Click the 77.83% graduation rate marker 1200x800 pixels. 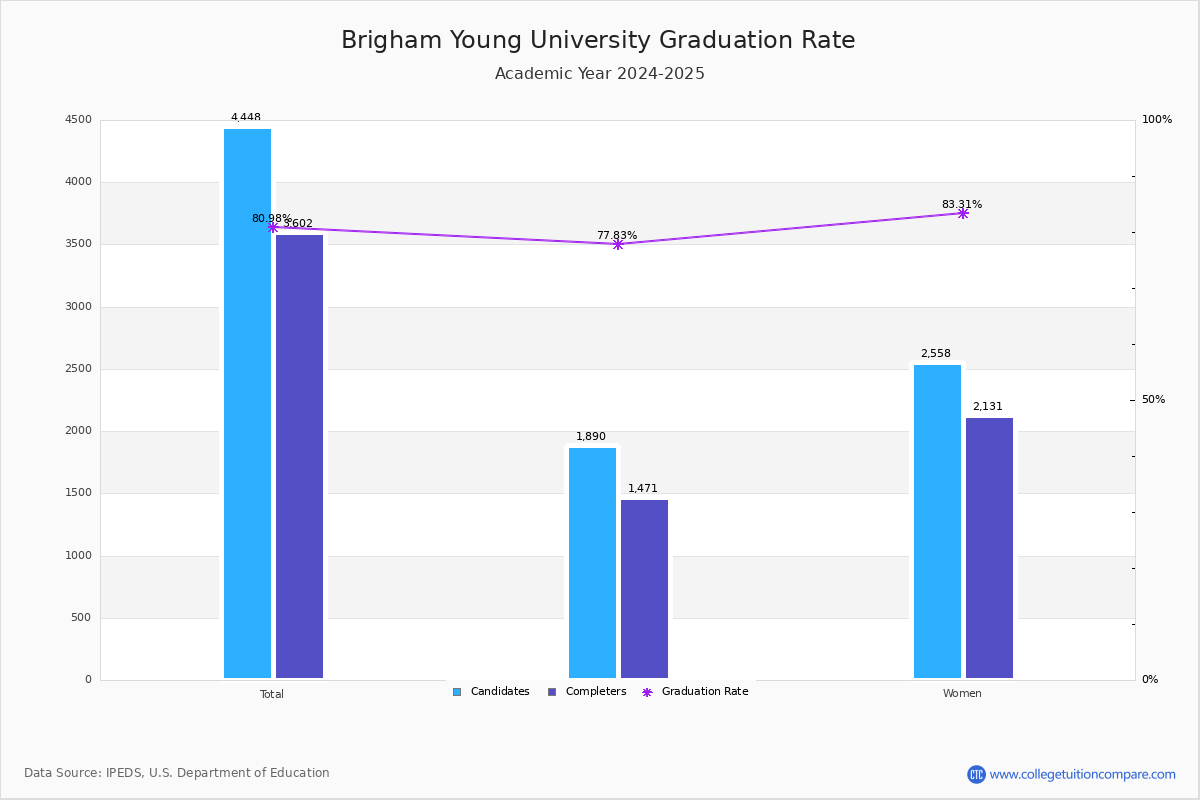coord(617,244)
